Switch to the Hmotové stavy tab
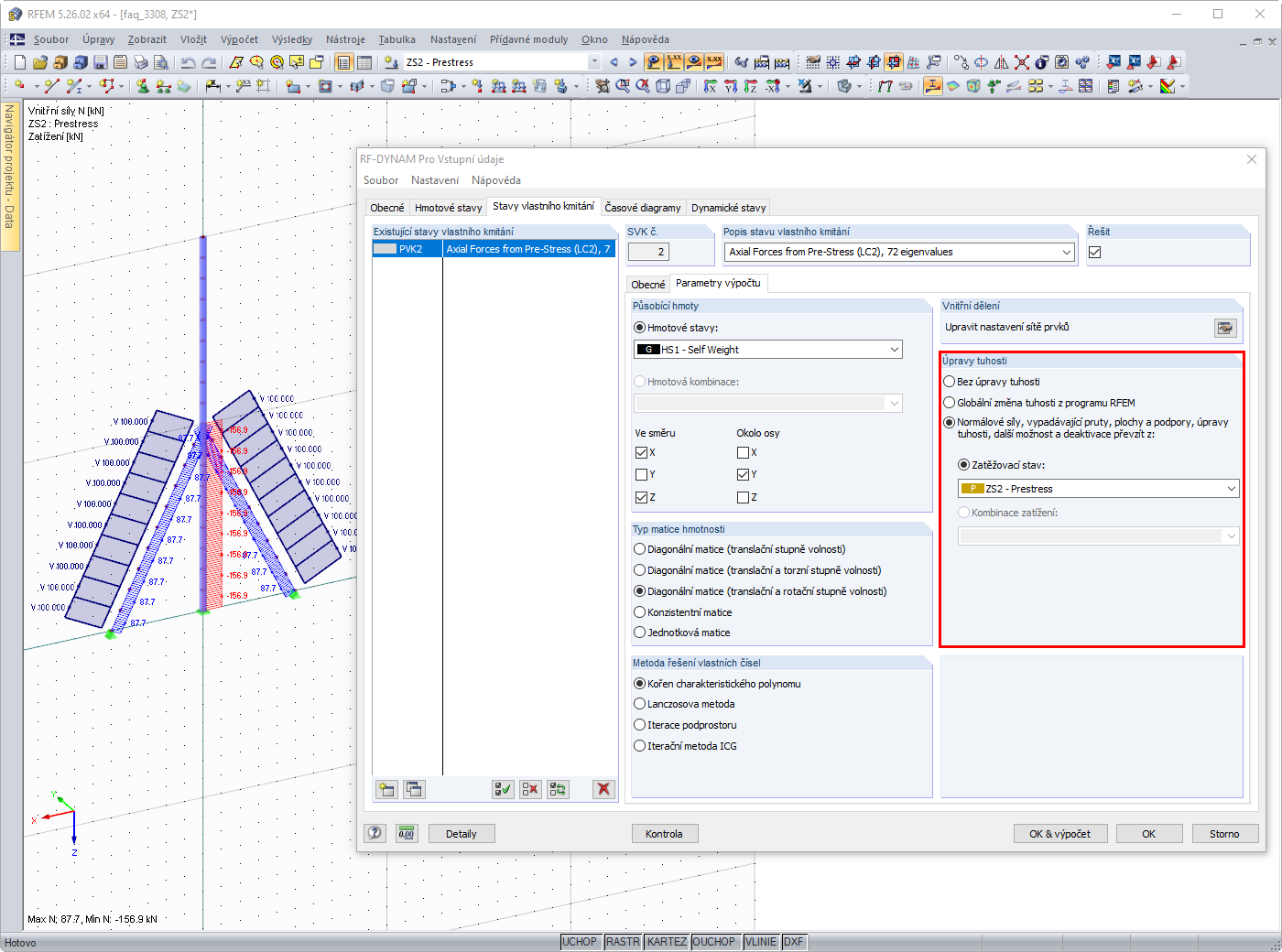This screenshot has height=952, width=1282. coord(448,208)
